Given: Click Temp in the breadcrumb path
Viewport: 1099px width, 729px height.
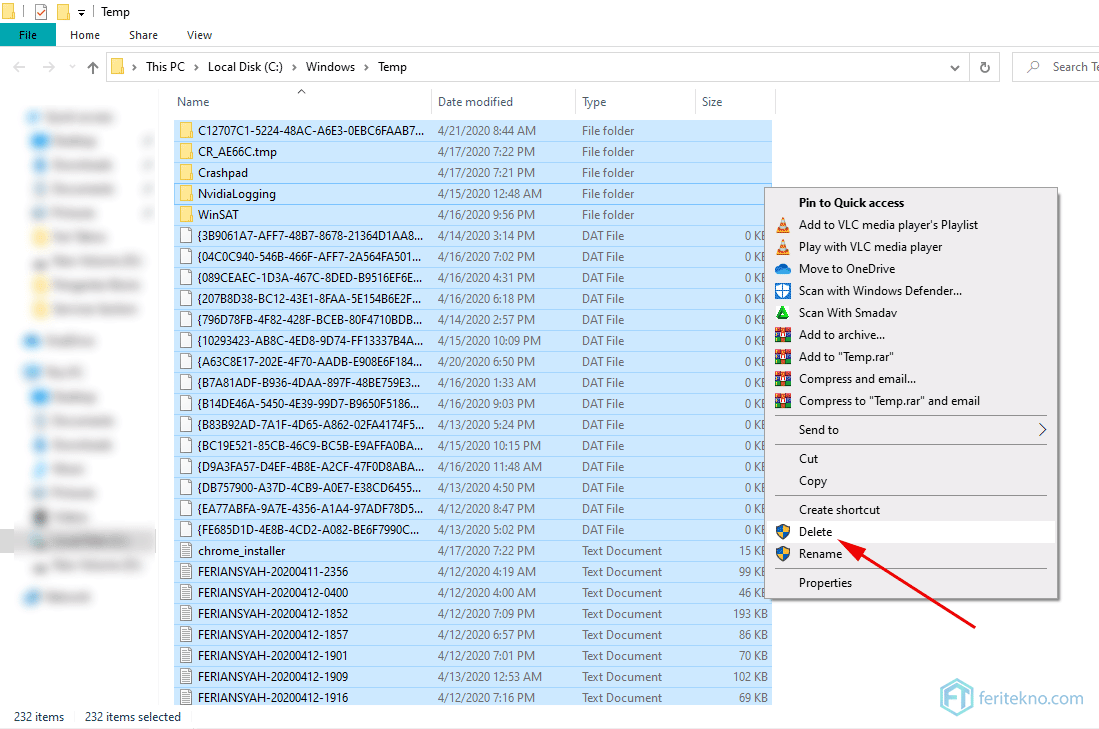Looking at the screenshot, I should 392,67.
